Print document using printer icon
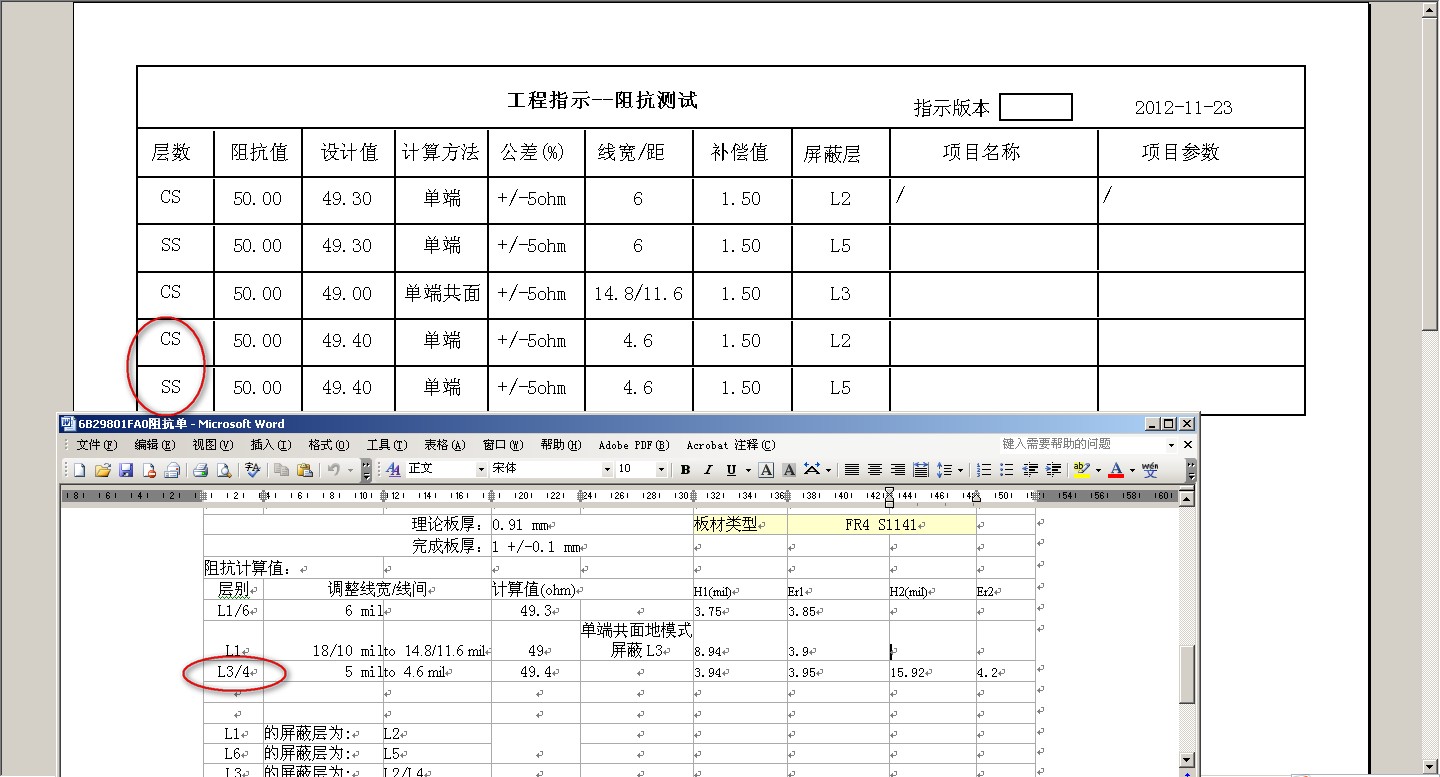This screenshot has width=1440, height=777. click(x=200, y=469)
